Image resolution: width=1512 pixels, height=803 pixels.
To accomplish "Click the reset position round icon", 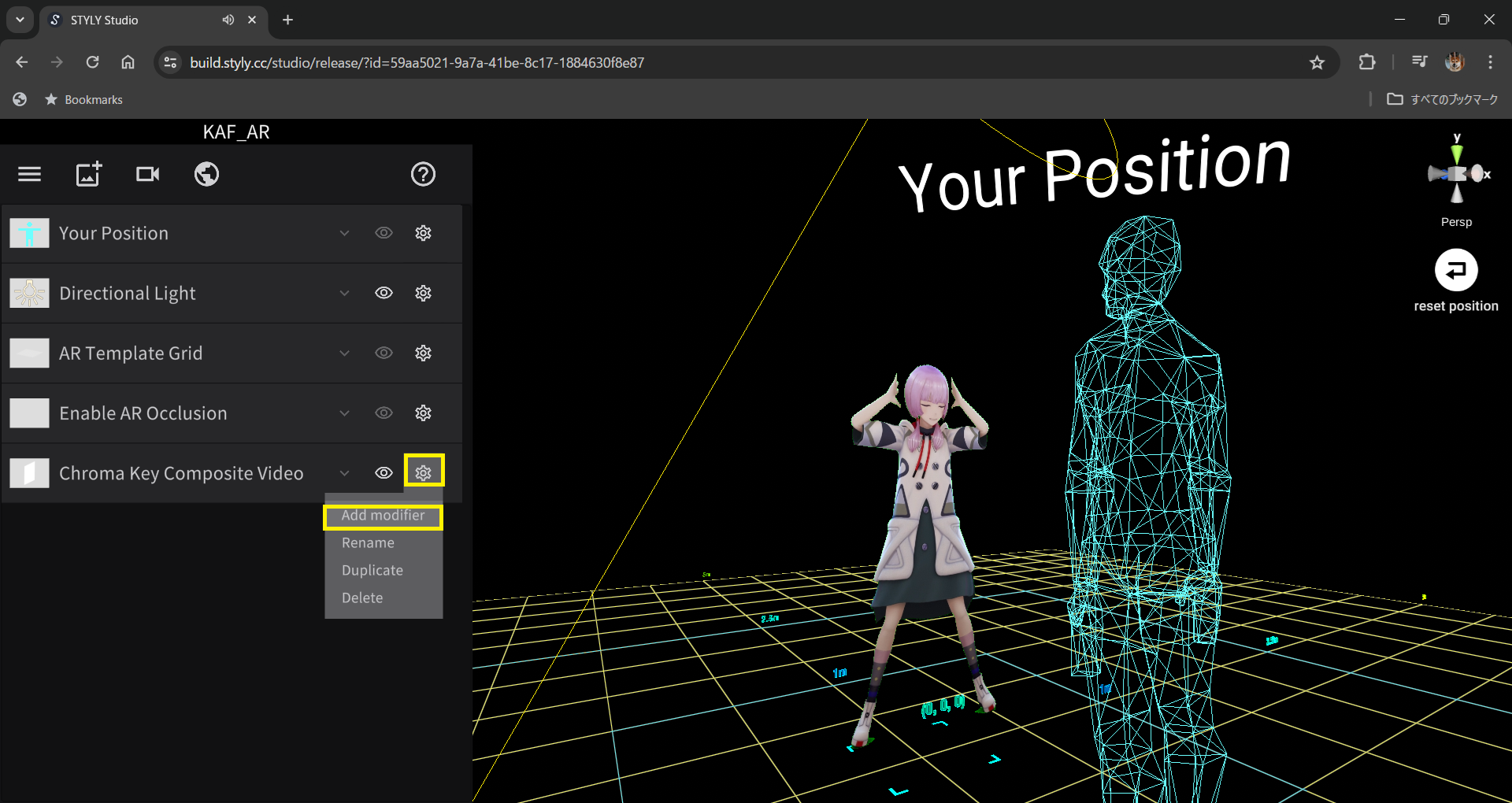I will tap(1456, 270).
